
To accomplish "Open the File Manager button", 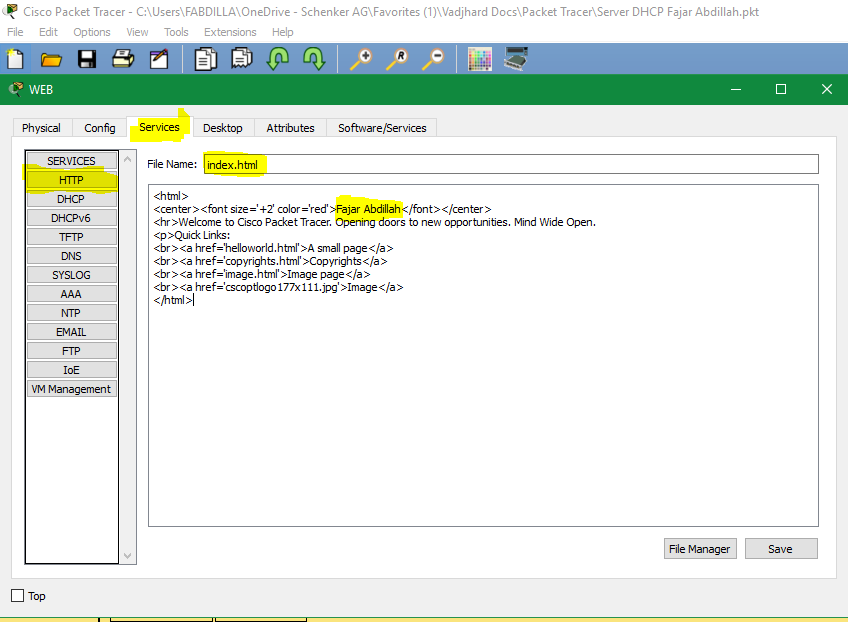I will 700,548.
